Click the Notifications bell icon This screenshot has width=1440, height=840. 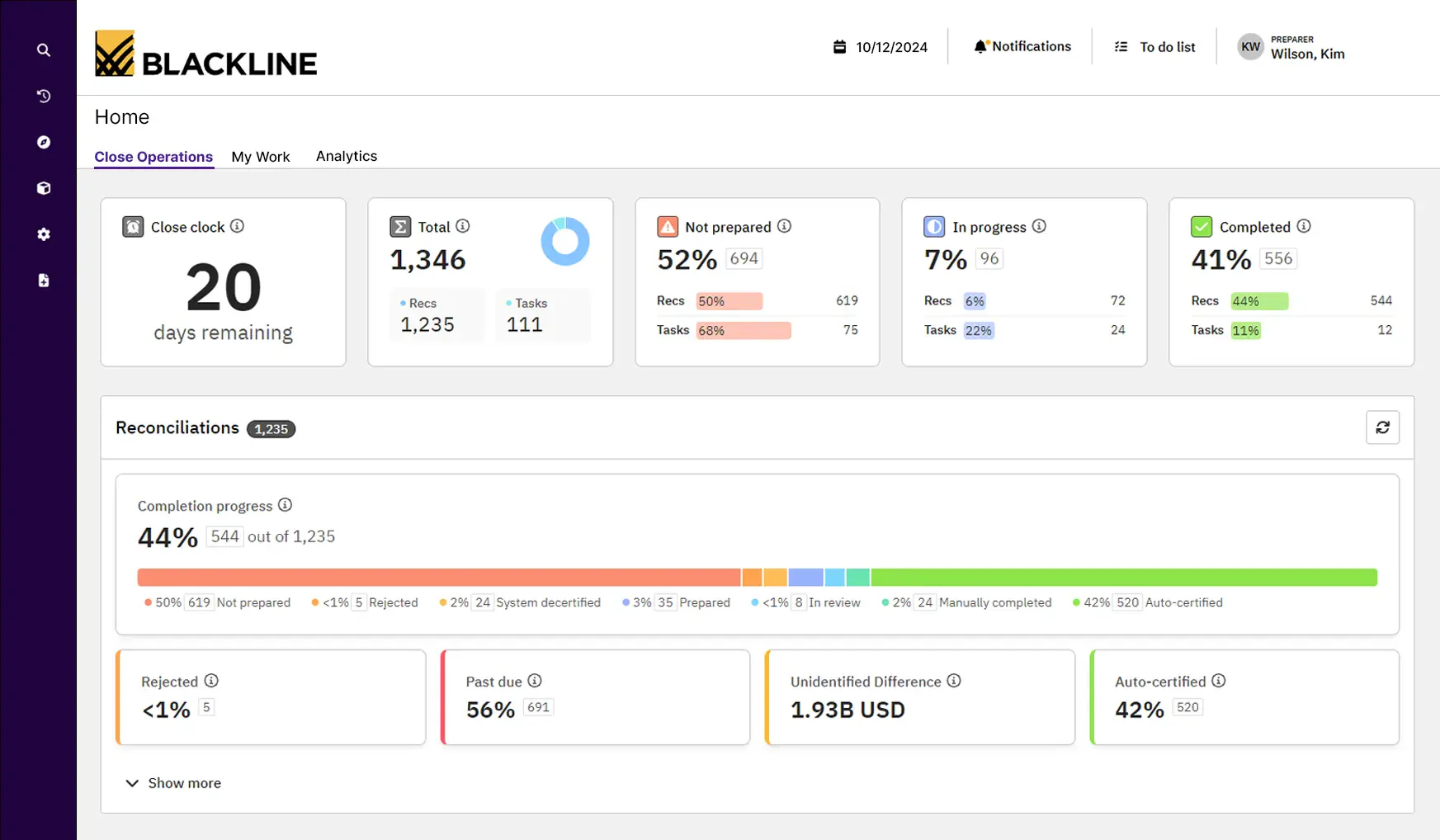(x=980, y=46)
